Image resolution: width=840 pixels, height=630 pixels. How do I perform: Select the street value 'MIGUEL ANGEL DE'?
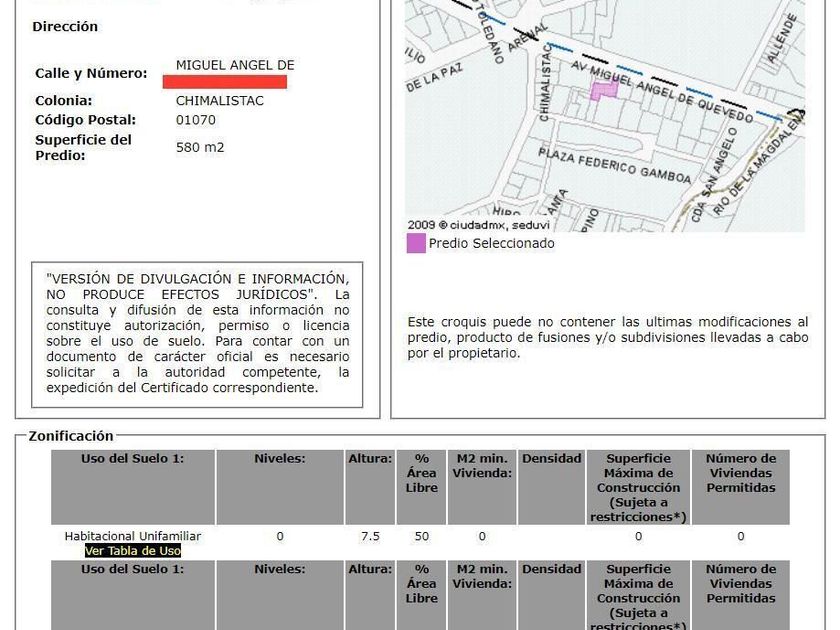235,65
